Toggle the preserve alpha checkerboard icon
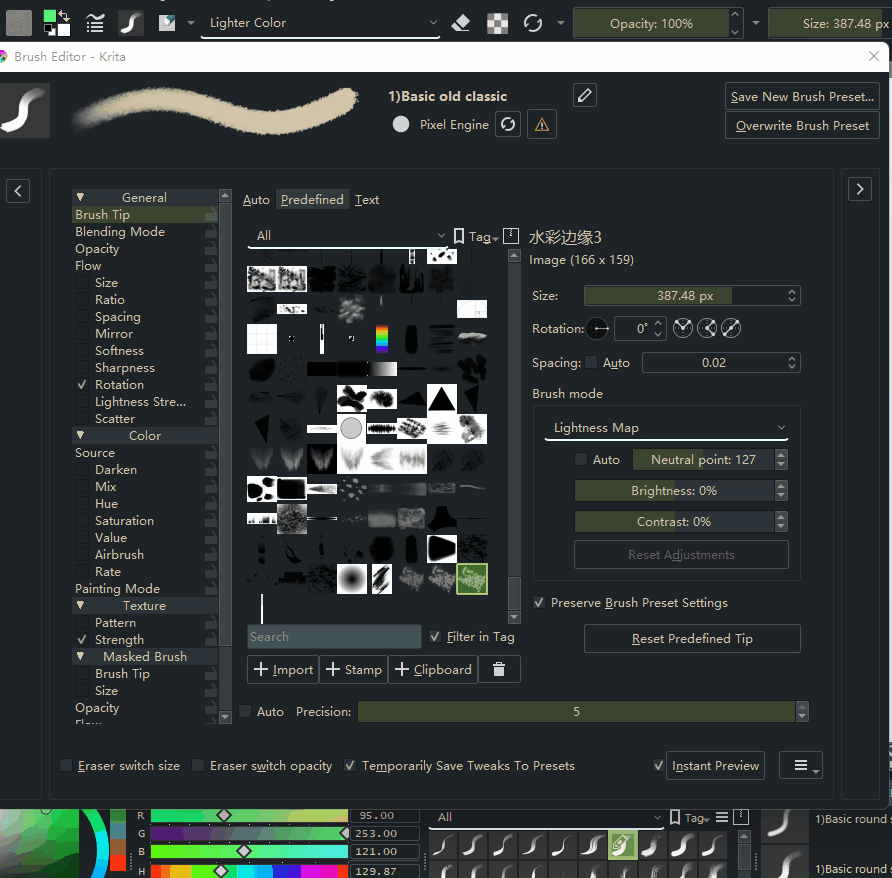 tap(497, 23)
